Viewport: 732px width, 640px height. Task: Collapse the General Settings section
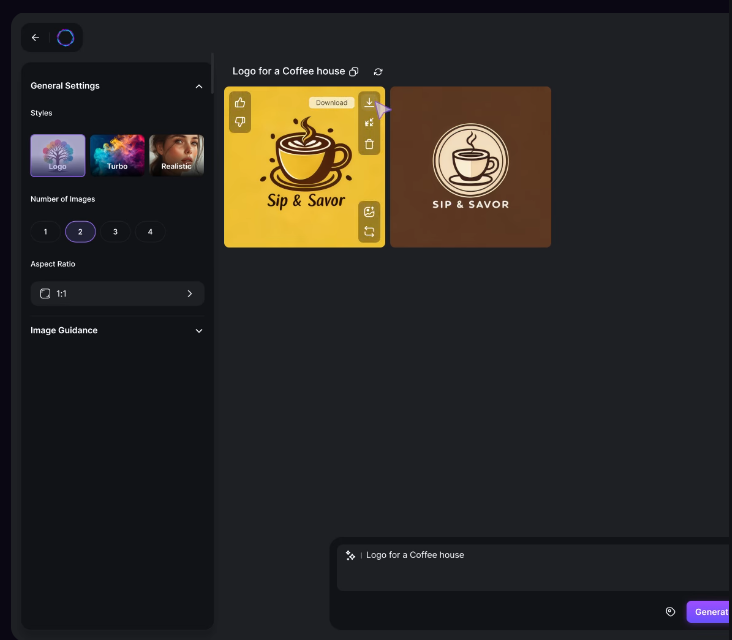pyautogui.click(x=199, y=86)
